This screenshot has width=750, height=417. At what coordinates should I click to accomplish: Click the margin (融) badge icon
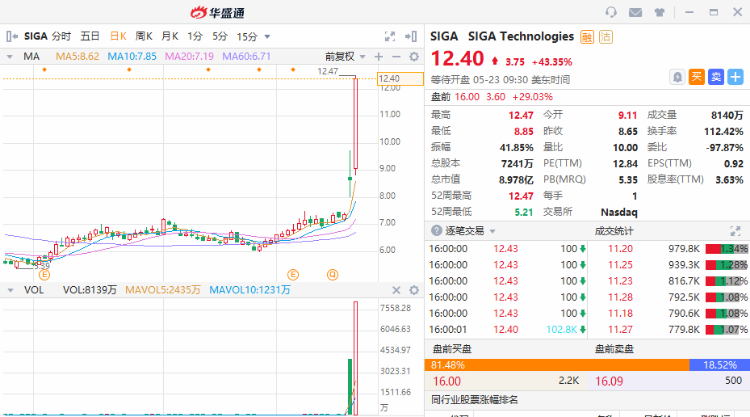[x=587, y=37]
